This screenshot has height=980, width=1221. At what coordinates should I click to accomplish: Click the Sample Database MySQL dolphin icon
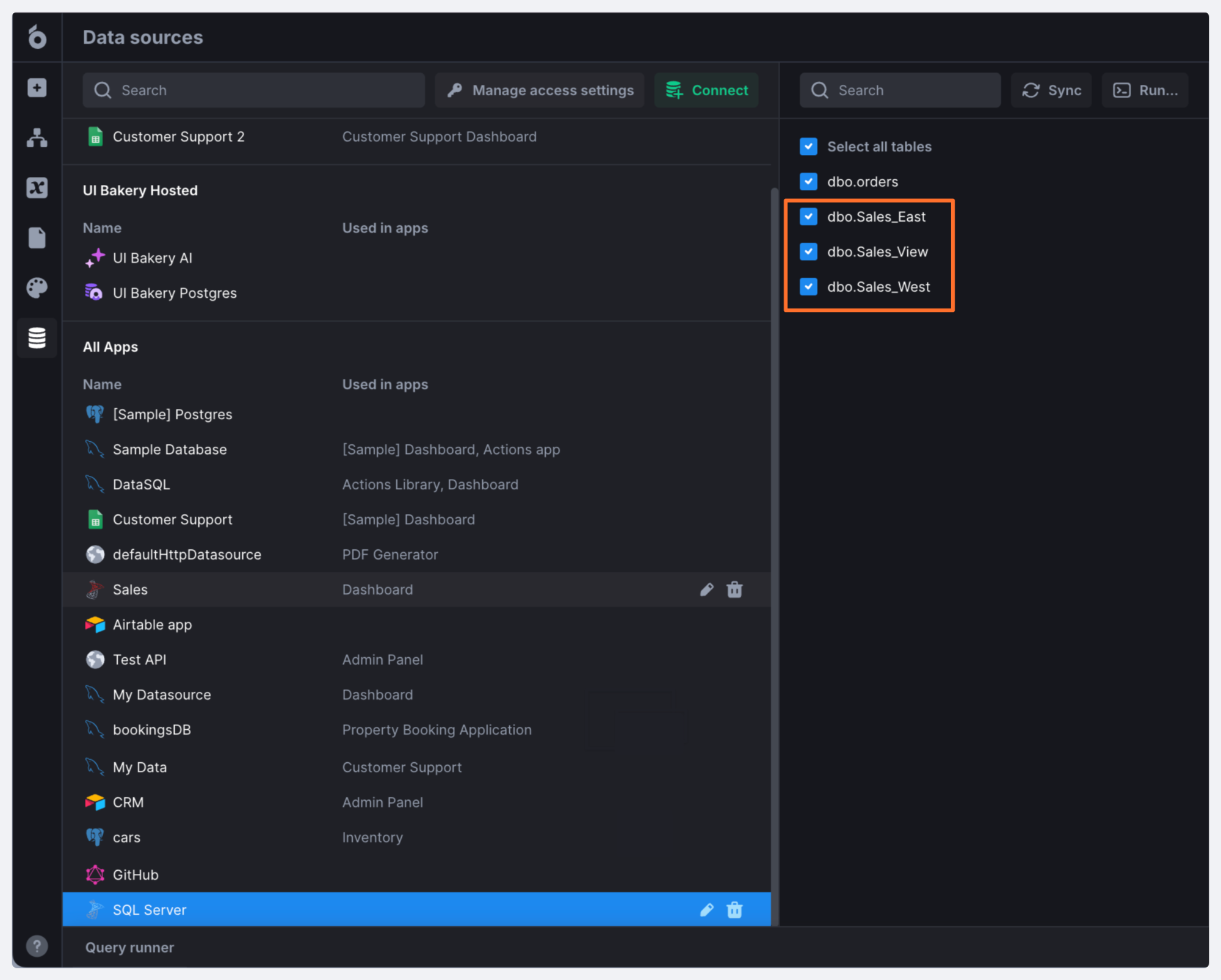[95, 449]
